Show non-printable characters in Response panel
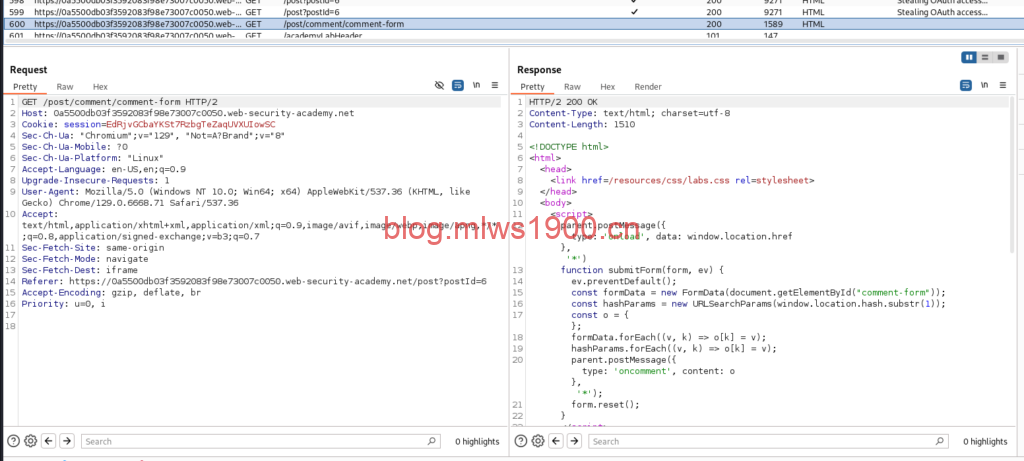Screen dimensions: 1024x461 984,86
